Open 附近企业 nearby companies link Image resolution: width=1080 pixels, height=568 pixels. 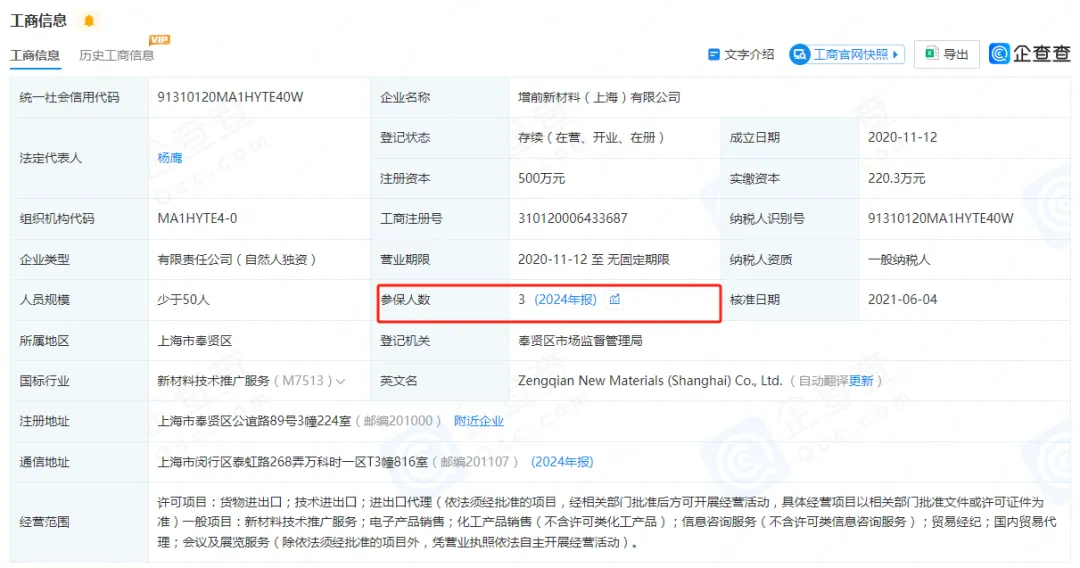479,421
